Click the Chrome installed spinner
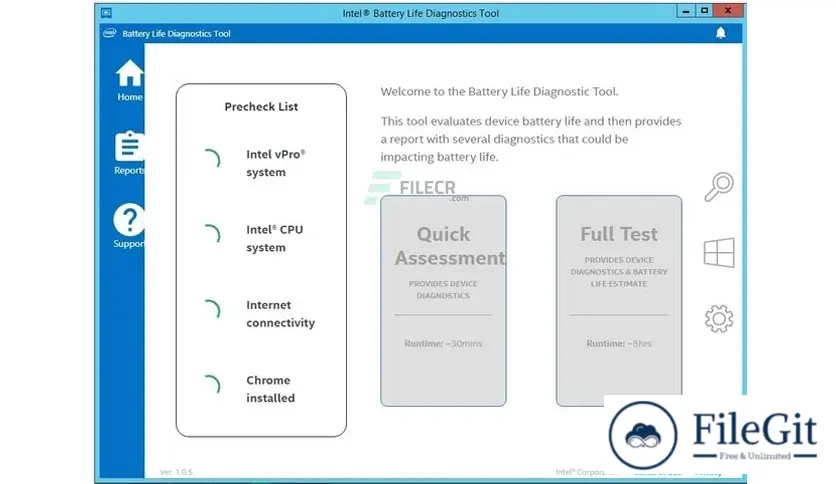 click(211, 384)
